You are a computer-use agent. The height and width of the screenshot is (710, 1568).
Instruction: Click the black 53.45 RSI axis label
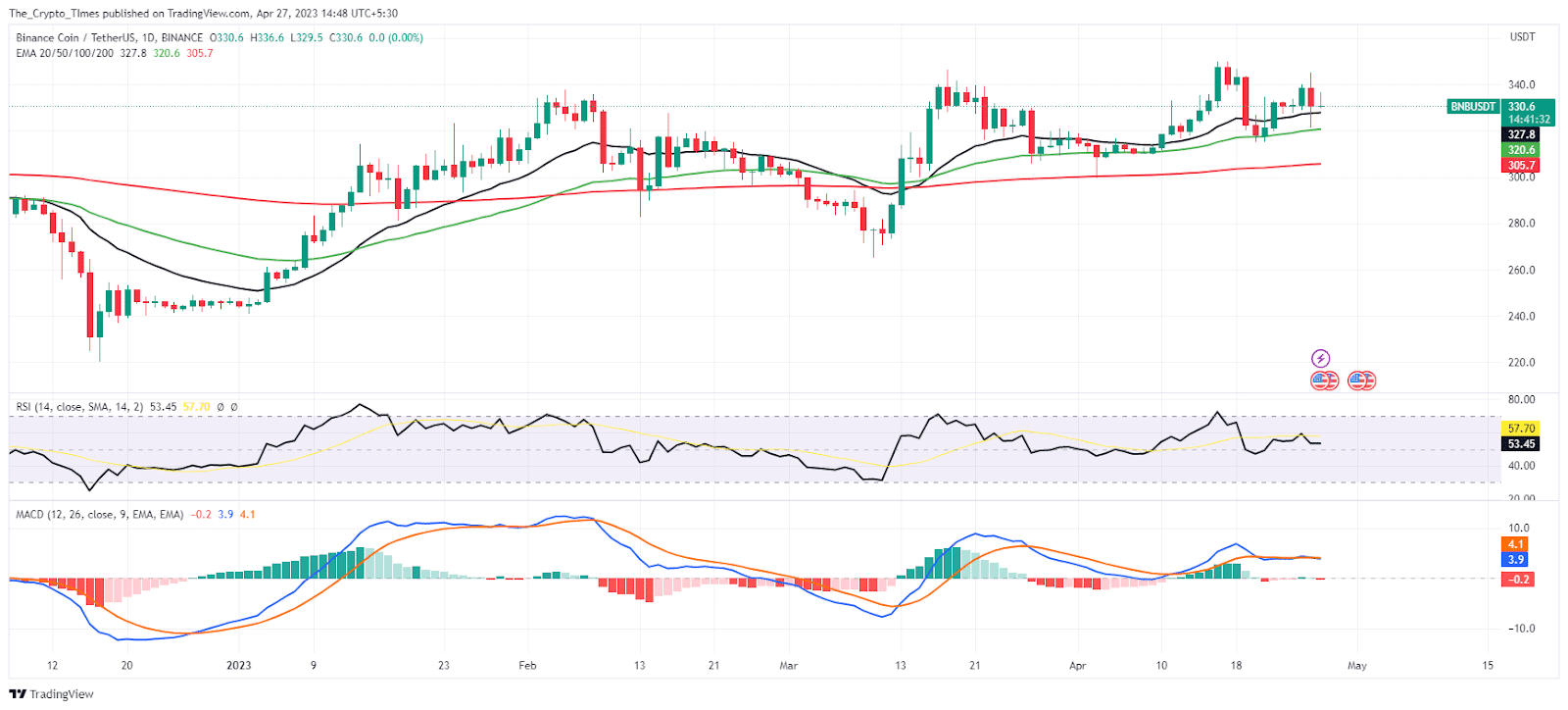tap(1521, 444)
